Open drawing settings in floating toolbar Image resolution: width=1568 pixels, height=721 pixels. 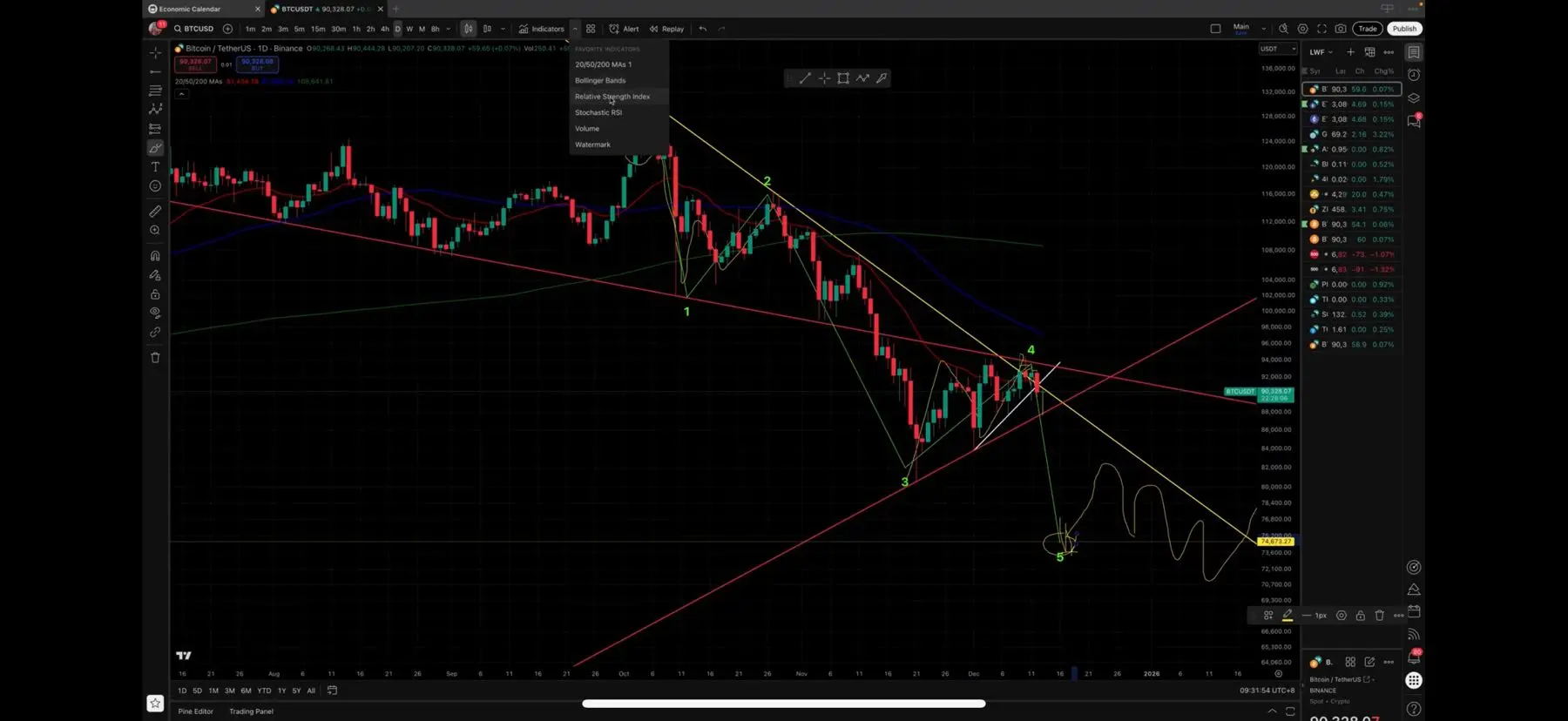1342,616
